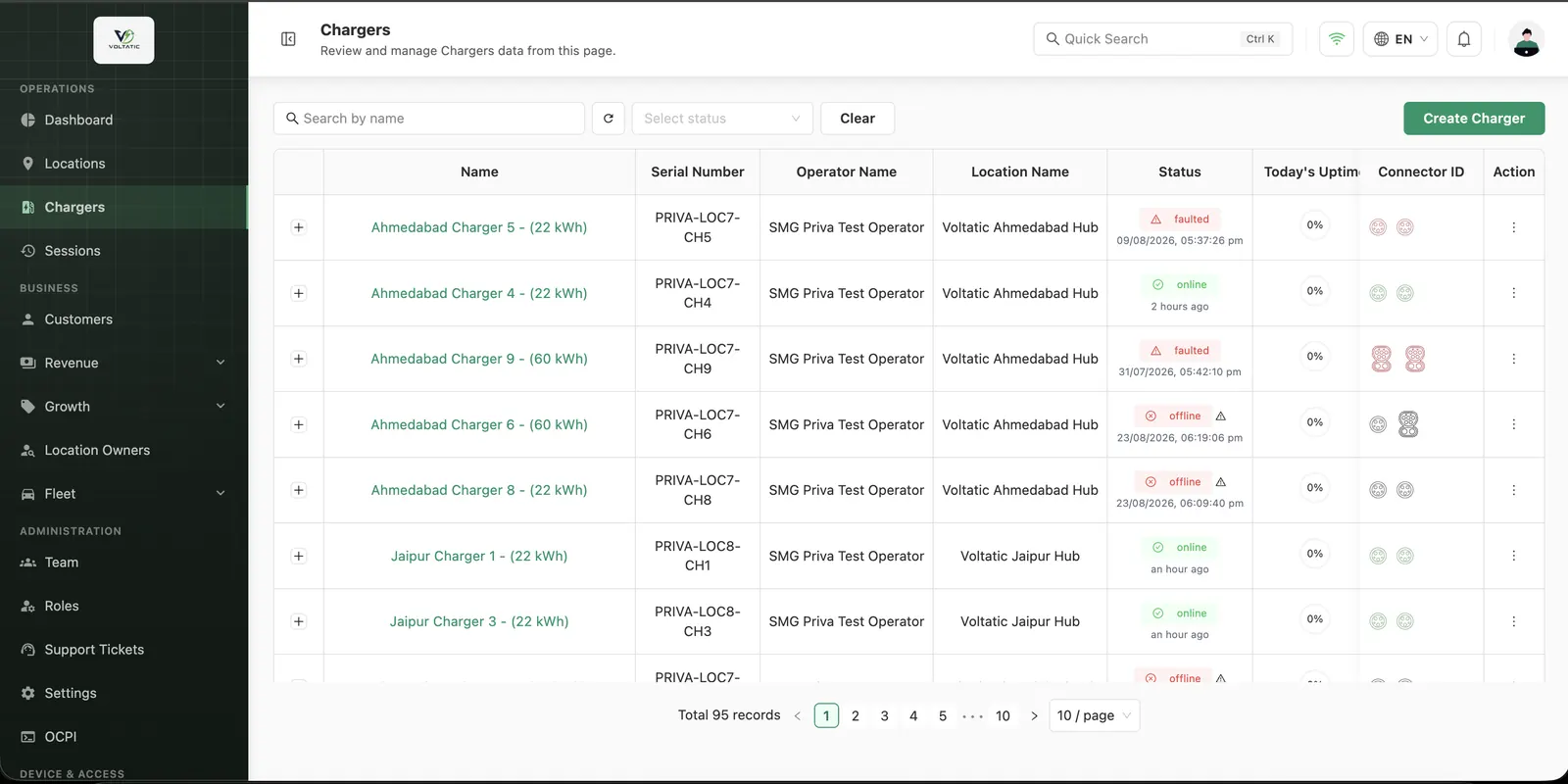Open actions menu for Ahmedabad Charger 8
This screenshot has height=784, width=1568.
click(x=1514, y=490)
